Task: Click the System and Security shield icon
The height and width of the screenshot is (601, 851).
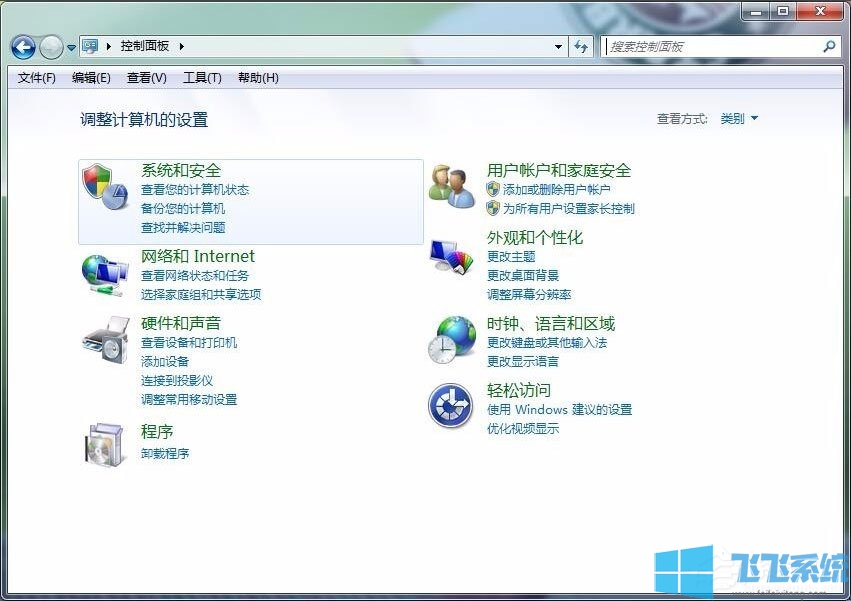Action: [x=105, y=187]
